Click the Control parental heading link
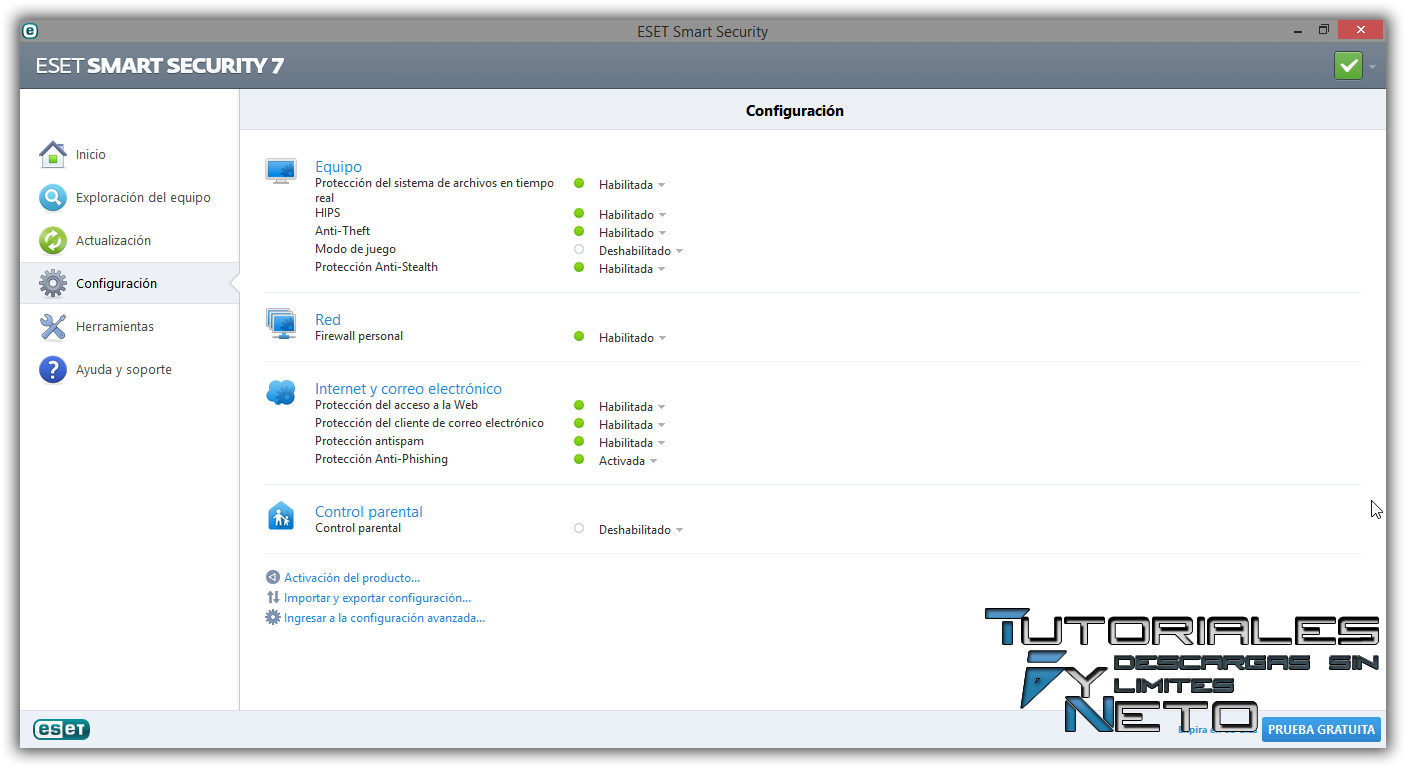This screenshot has height=768, width=1406. [369, 512]
